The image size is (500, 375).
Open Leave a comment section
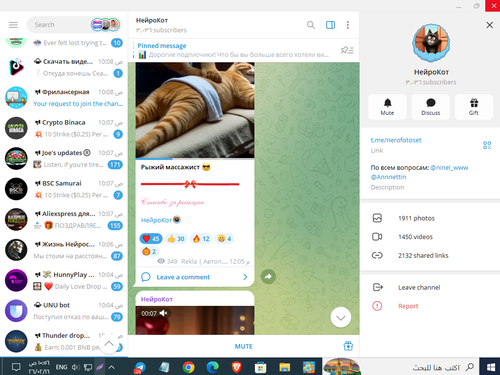click(x=195, y=277)
